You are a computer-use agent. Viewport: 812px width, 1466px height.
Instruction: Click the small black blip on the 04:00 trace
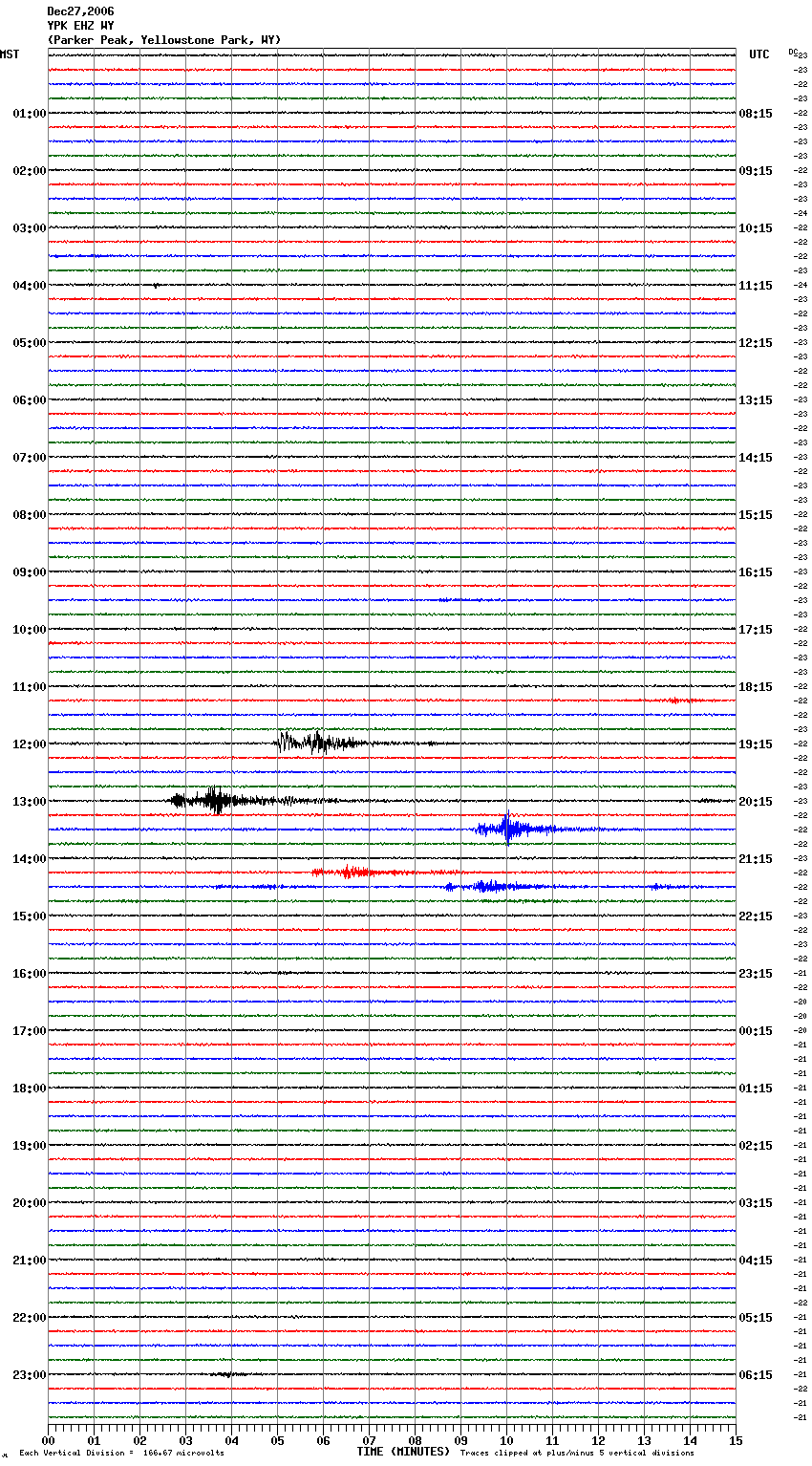click(156, 286)
